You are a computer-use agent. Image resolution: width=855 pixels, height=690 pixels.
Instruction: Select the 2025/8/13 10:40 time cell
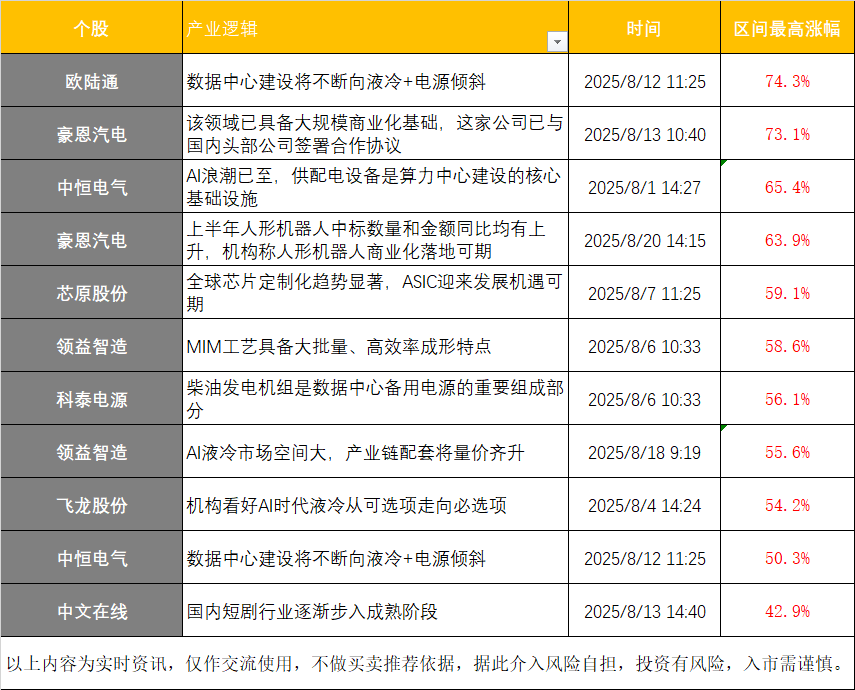[644, 133]
